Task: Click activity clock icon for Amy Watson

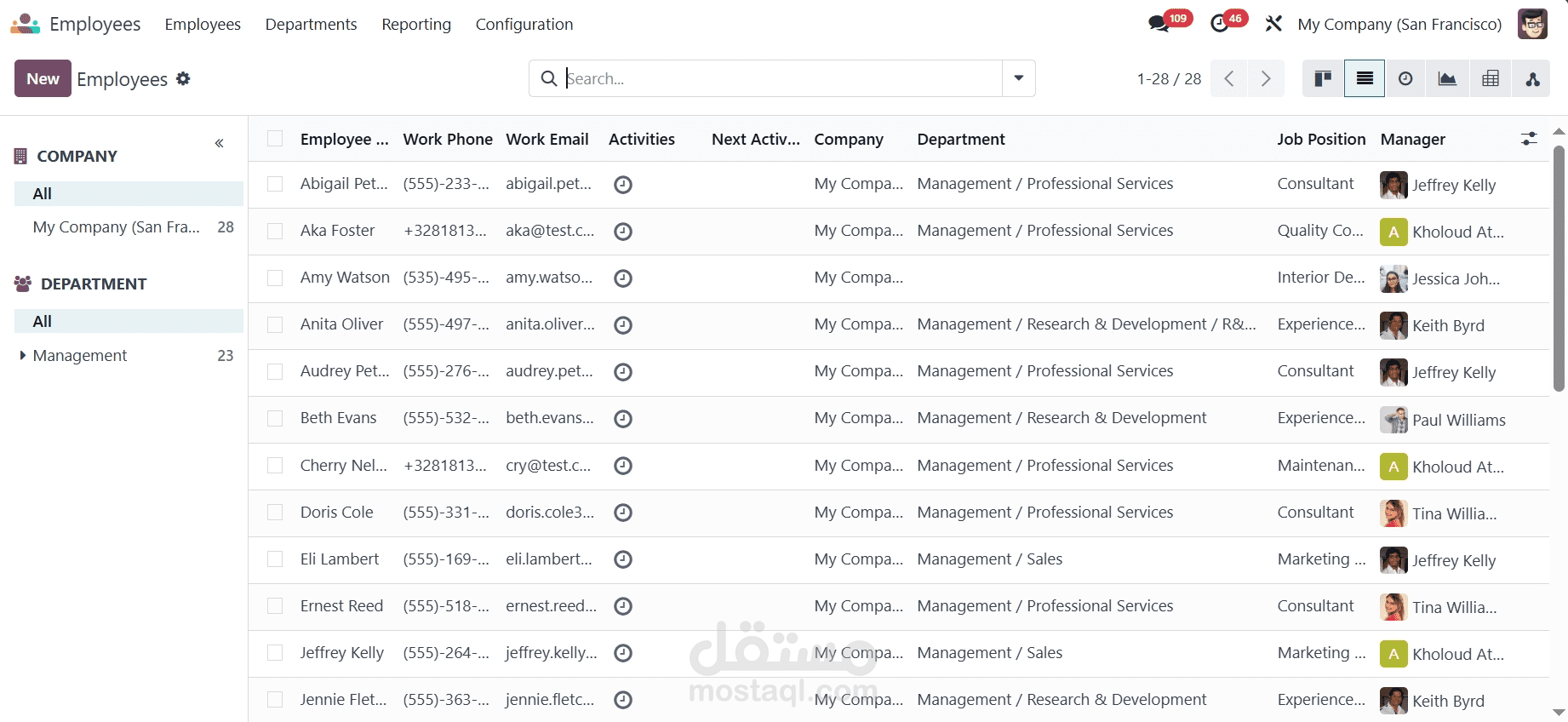Action: tap(623, 278)
